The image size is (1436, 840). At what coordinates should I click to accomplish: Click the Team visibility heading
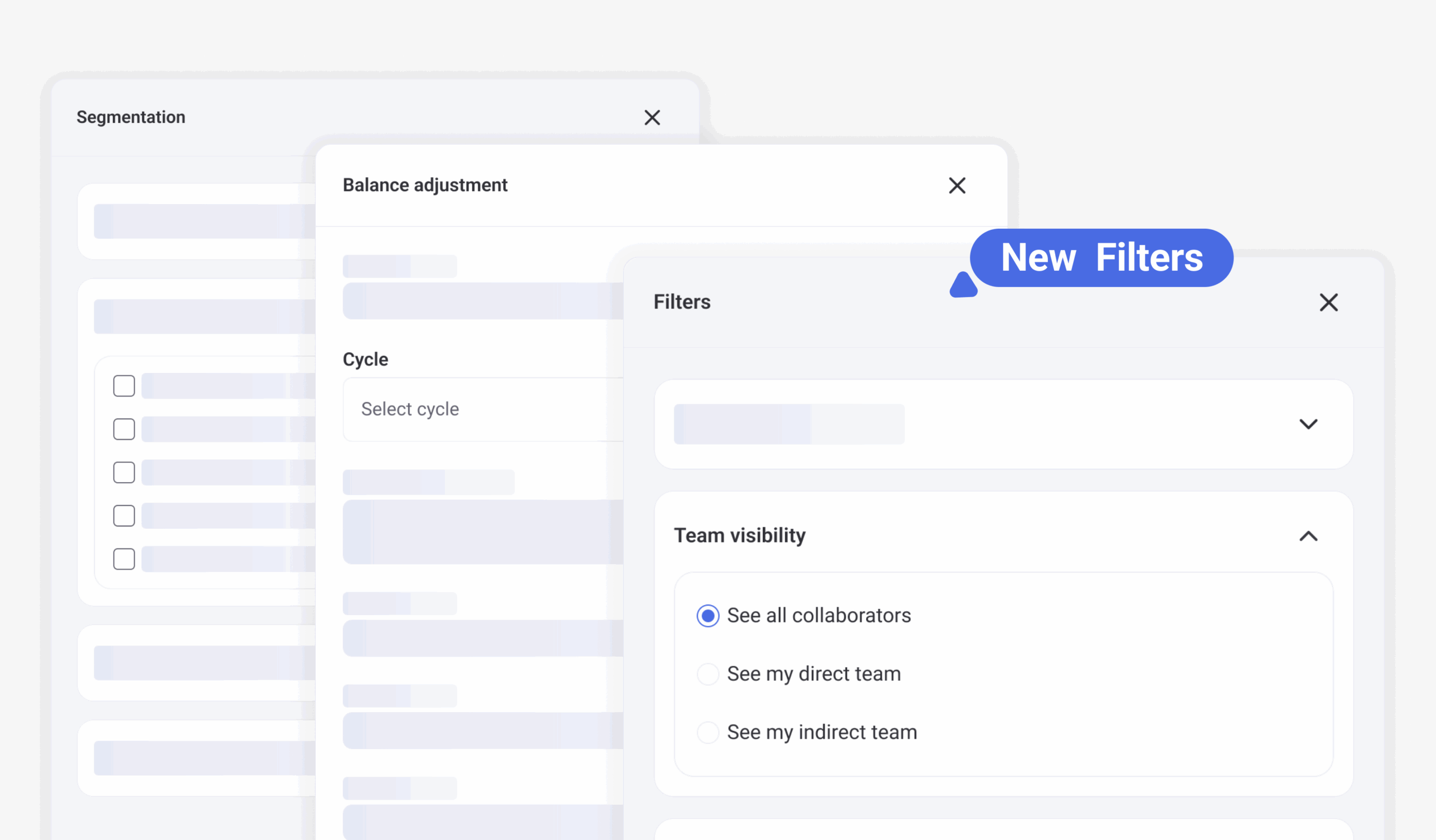pos(740,536)
